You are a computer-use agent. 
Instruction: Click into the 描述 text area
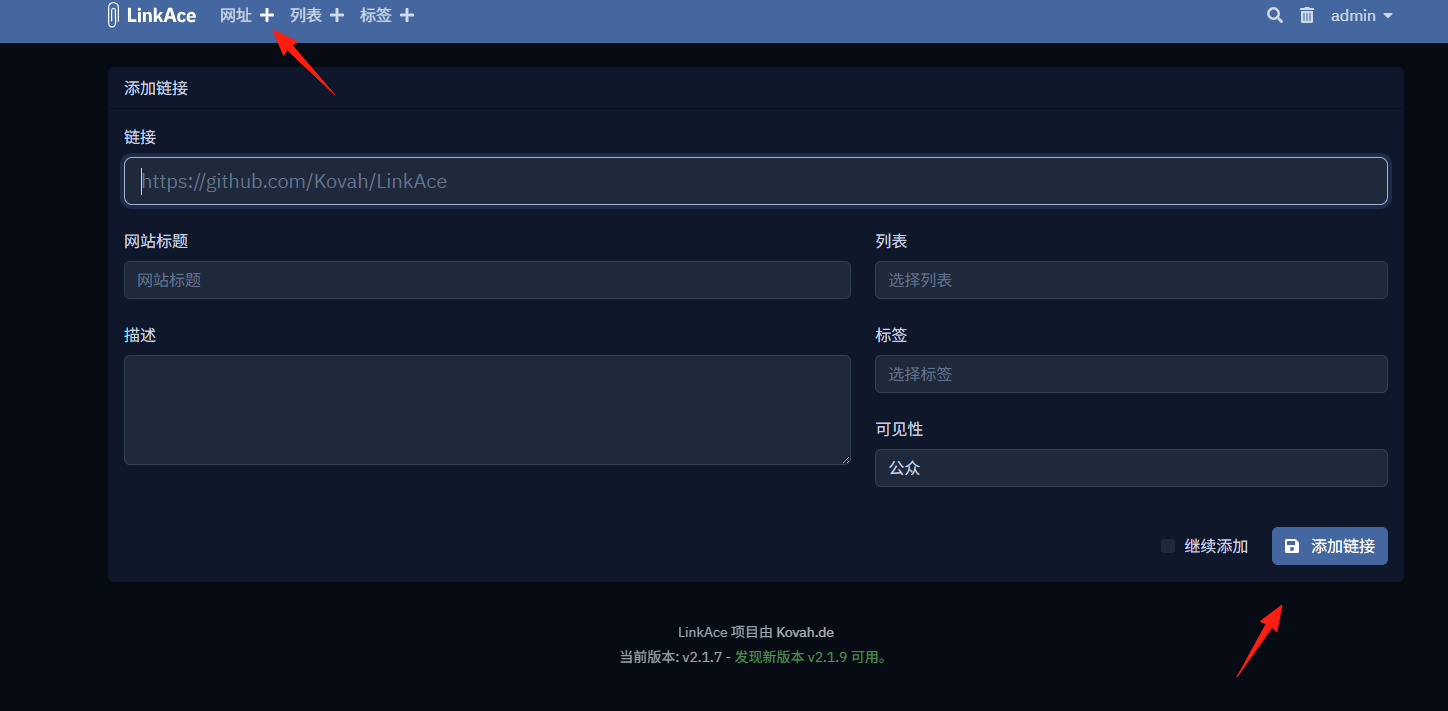(x=487, y=410)
